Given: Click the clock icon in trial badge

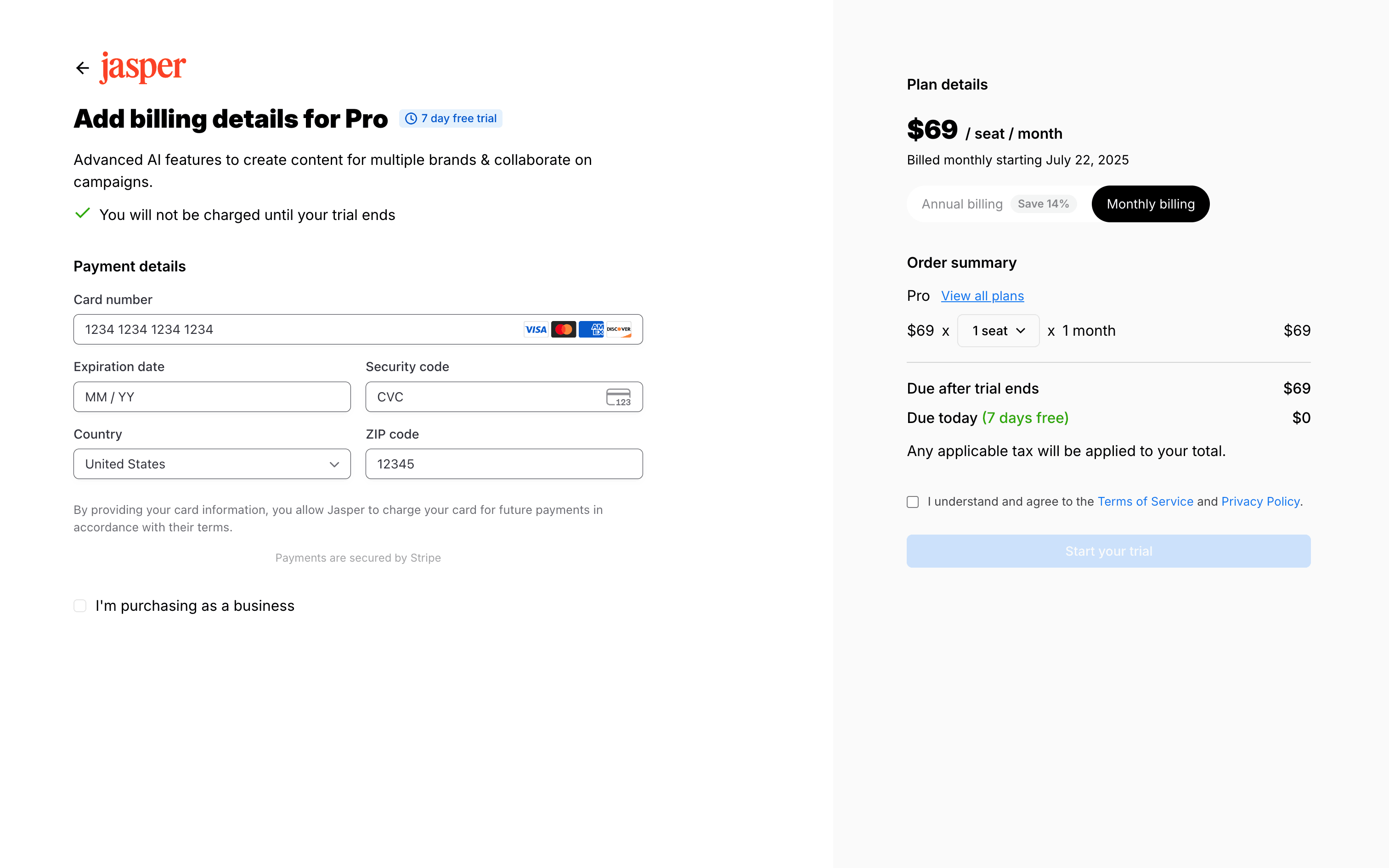Looking at the screenshot, I should click(411, 119).
